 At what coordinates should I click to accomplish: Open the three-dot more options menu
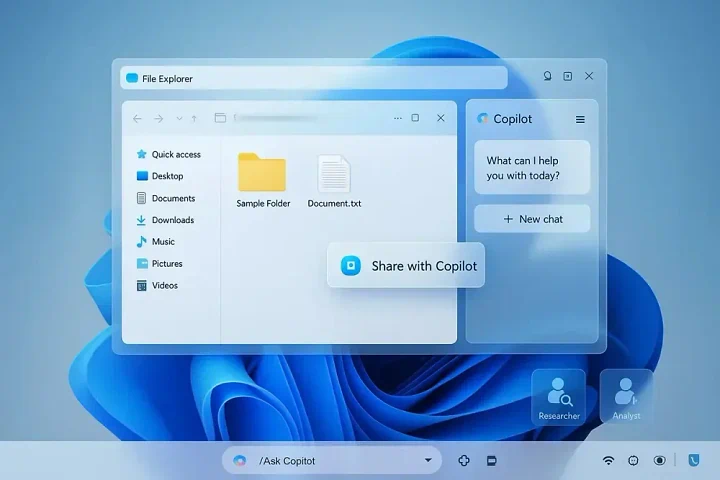(398, 119)
